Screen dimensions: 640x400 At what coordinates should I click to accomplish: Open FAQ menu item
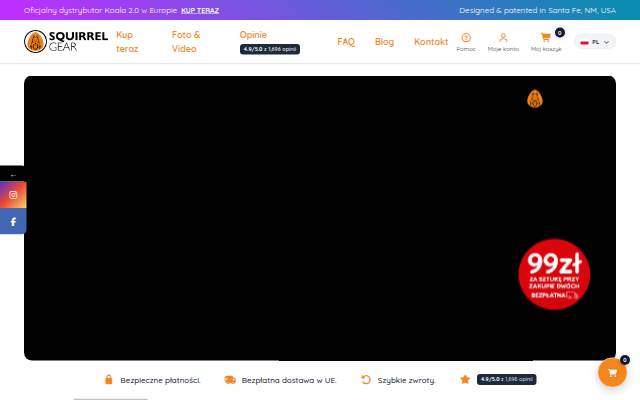click(x=346, y=42)
